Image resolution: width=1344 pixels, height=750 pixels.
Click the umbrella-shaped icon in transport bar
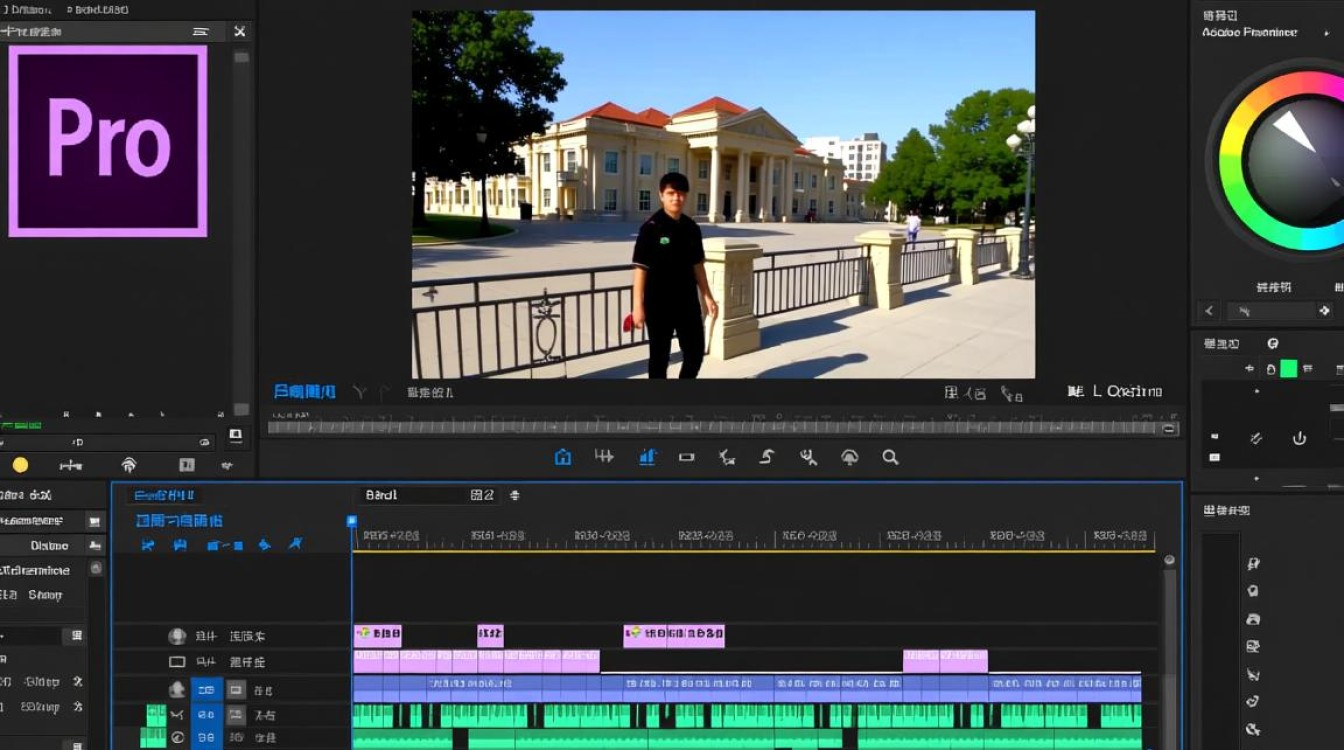pos(850,457)
